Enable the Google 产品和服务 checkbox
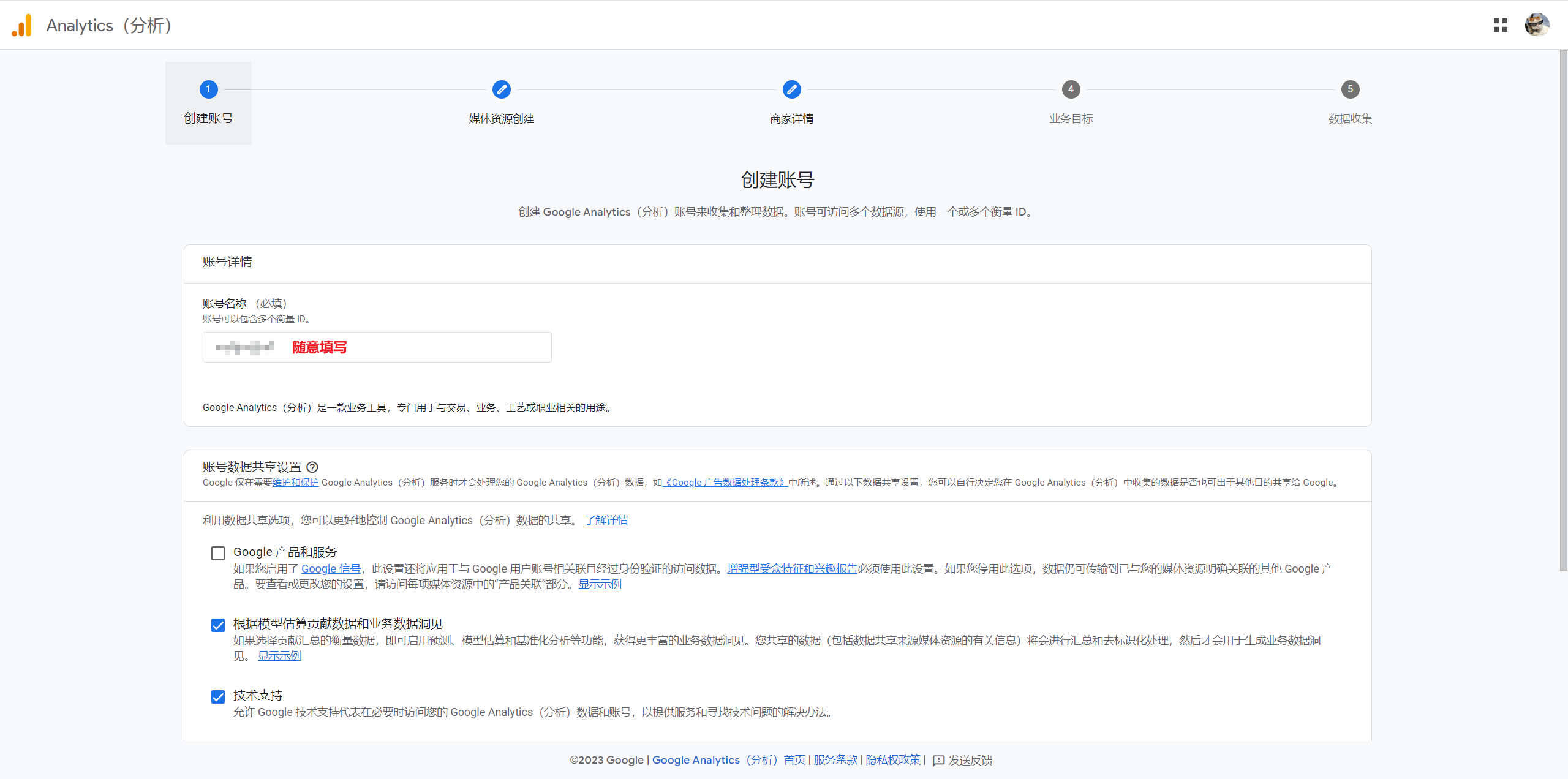This screenshot has height=779, width=1568. [218, 554]
